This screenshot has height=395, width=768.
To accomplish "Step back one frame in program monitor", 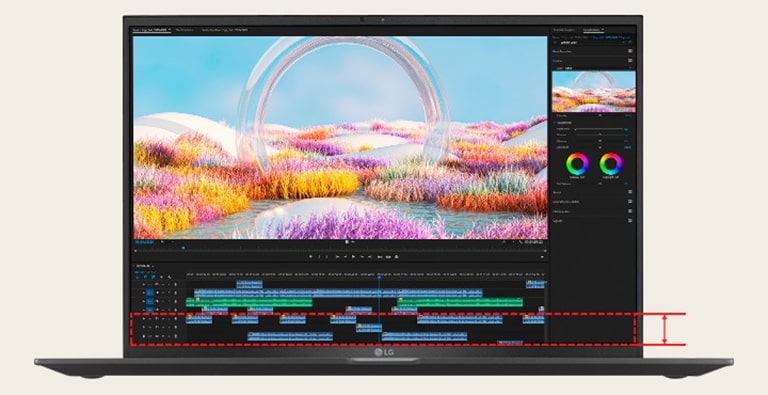I will (x=345, y=257).
